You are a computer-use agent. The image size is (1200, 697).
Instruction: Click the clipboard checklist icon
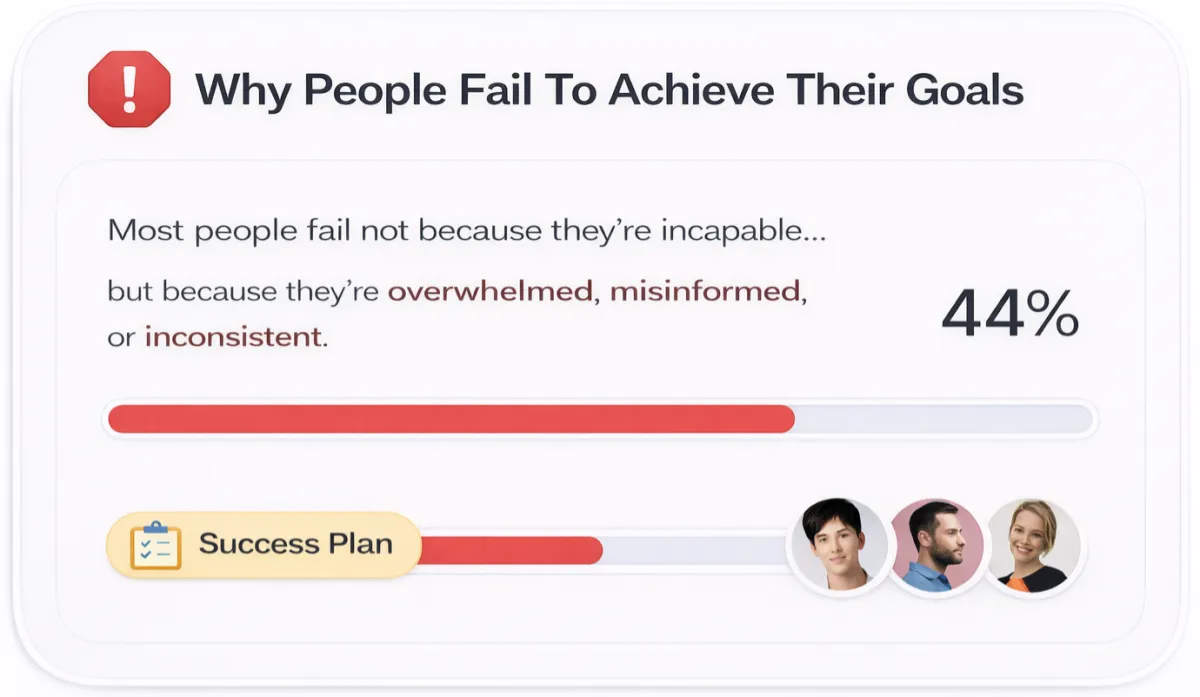tap(156, 545)
